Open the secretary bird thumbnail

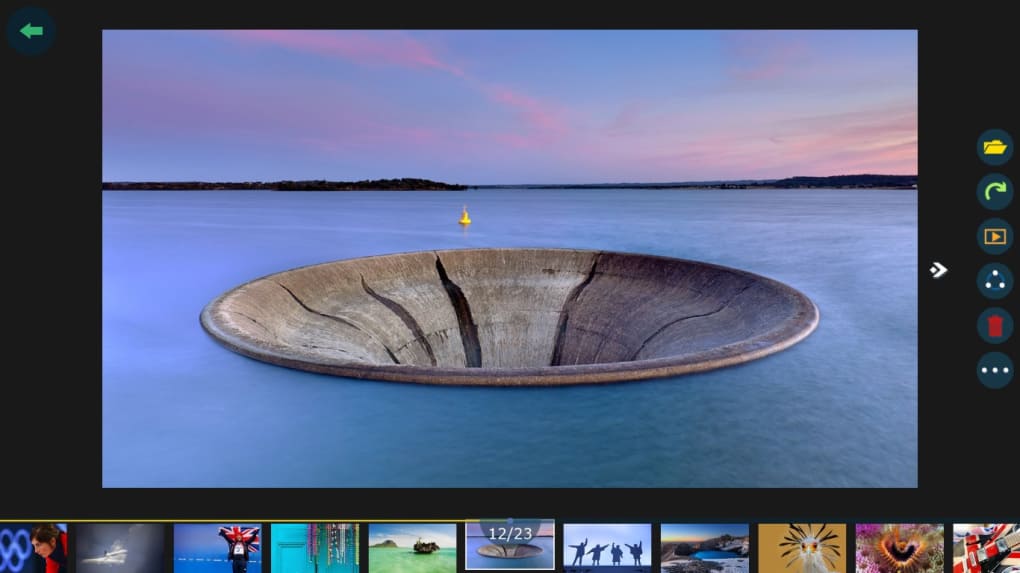pos(802,548)
